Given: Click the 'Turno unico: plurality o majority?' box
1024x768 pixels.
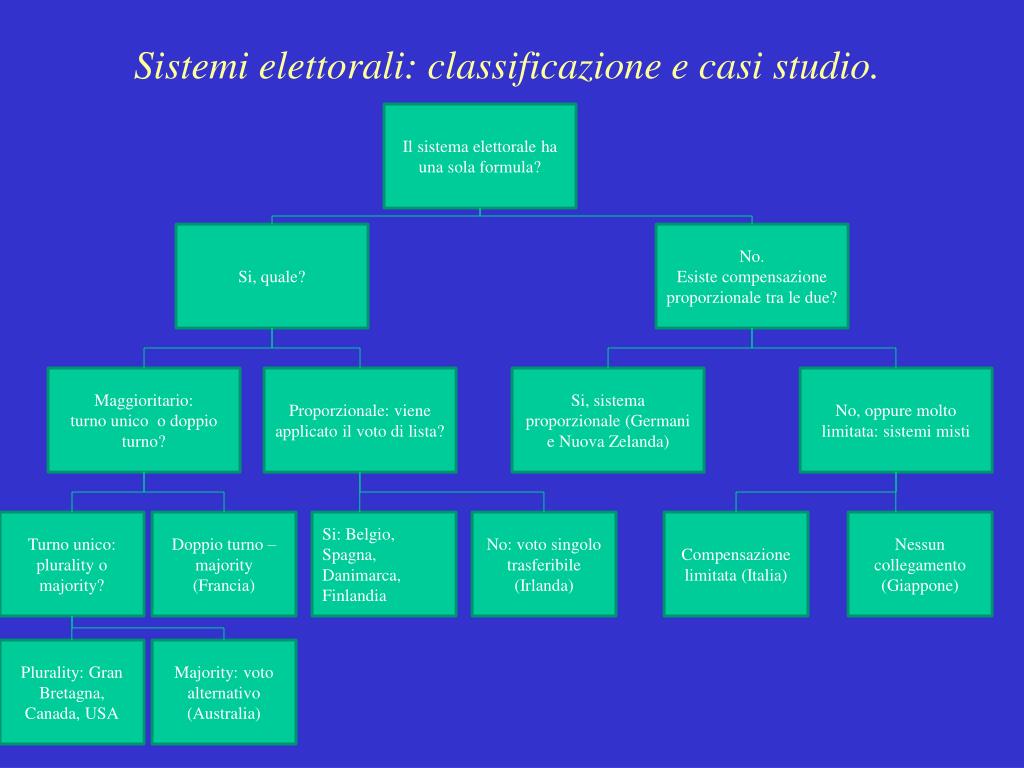Looking at the screenshot, I should pyautogui.click(x=72, y=564).
